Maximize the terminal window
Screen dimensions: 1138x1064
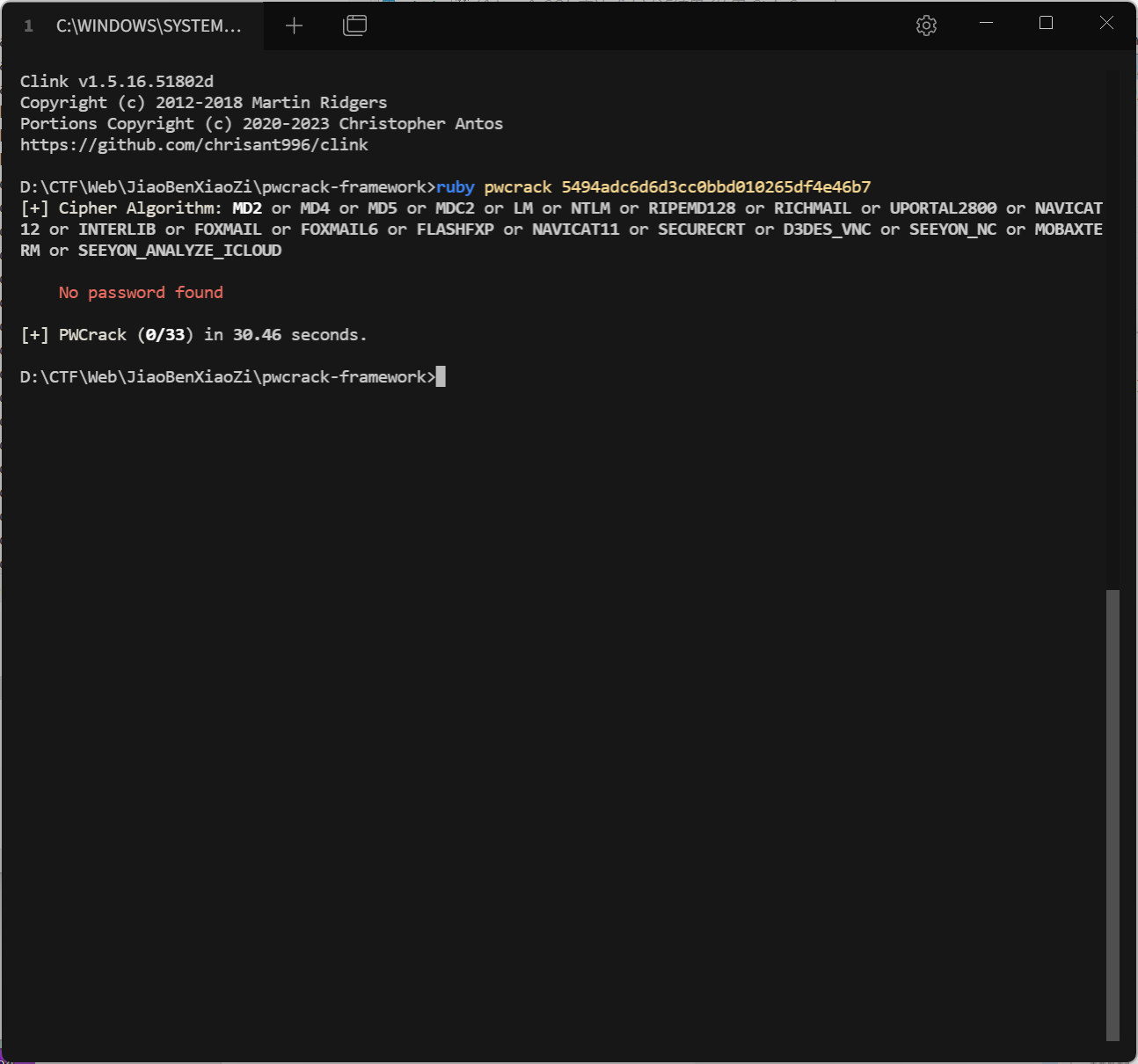pyautogui.click(x=1046, y=23)
